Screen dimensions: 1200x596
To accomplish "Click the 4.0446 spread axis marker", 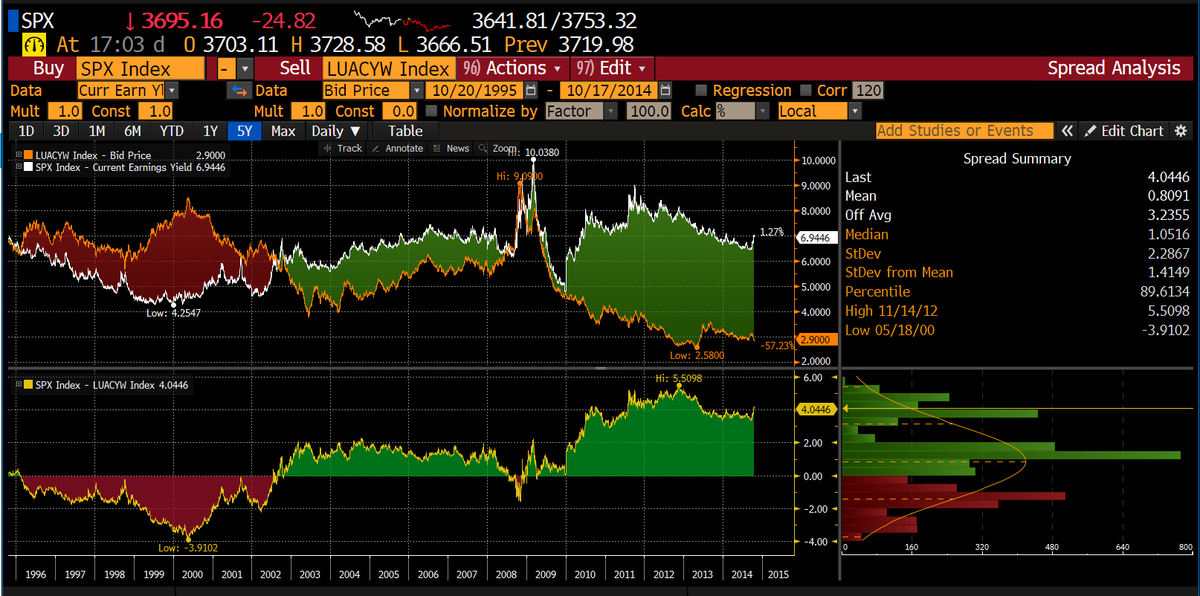I will (x=815, y=409).
